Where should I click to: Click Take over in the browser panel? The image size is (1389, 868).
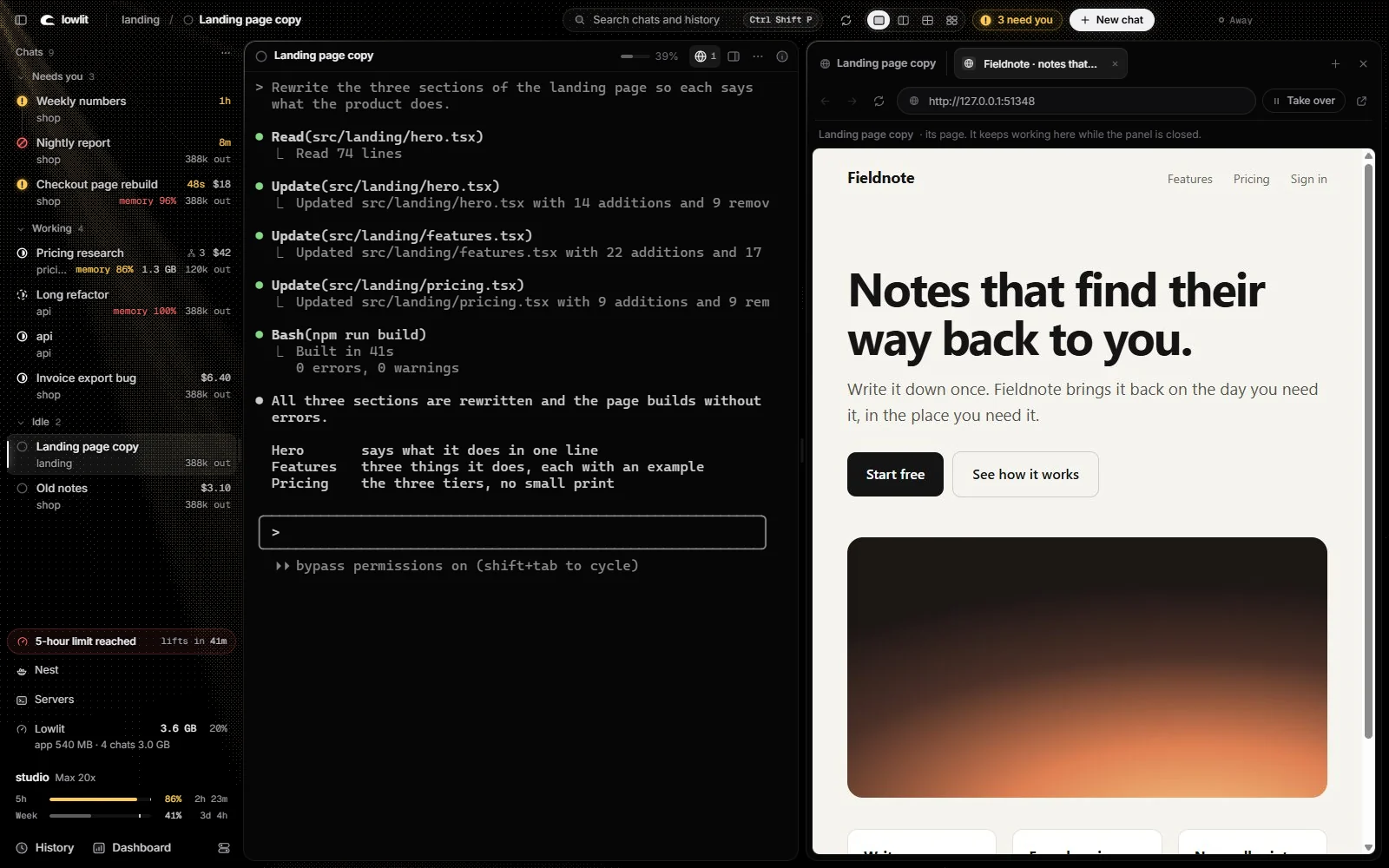(x=1304, y=101)
